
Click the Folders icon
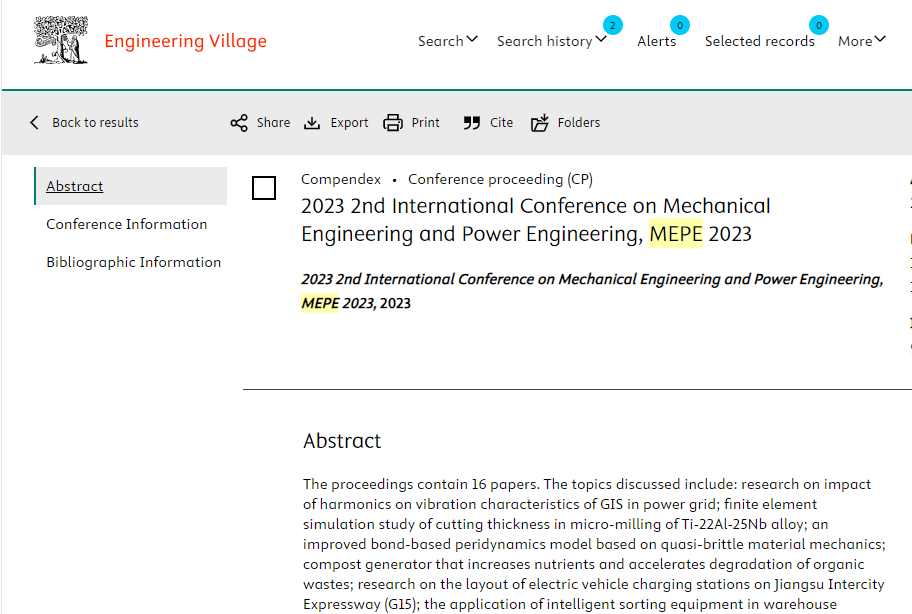click(540, 123)
